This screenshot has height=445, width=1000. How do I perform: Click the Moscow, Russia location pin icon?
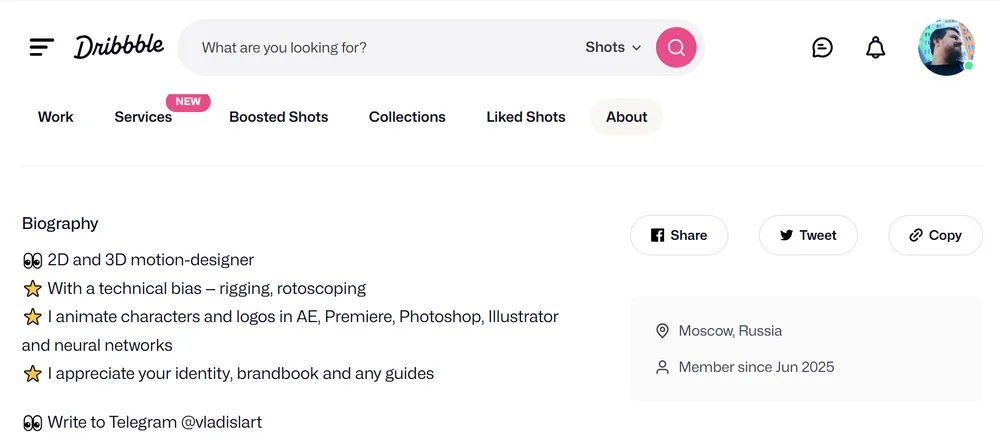pos(662,331)
